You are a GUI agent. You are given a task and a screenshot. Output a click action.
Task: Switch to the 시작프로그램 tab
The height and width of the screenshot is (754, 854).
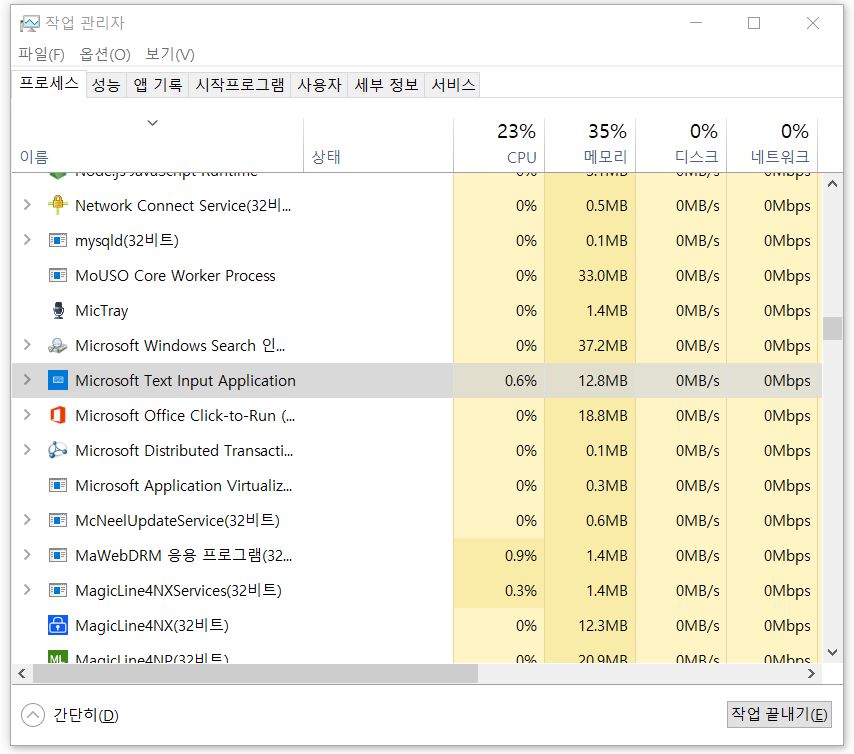[x=240, y=85]
